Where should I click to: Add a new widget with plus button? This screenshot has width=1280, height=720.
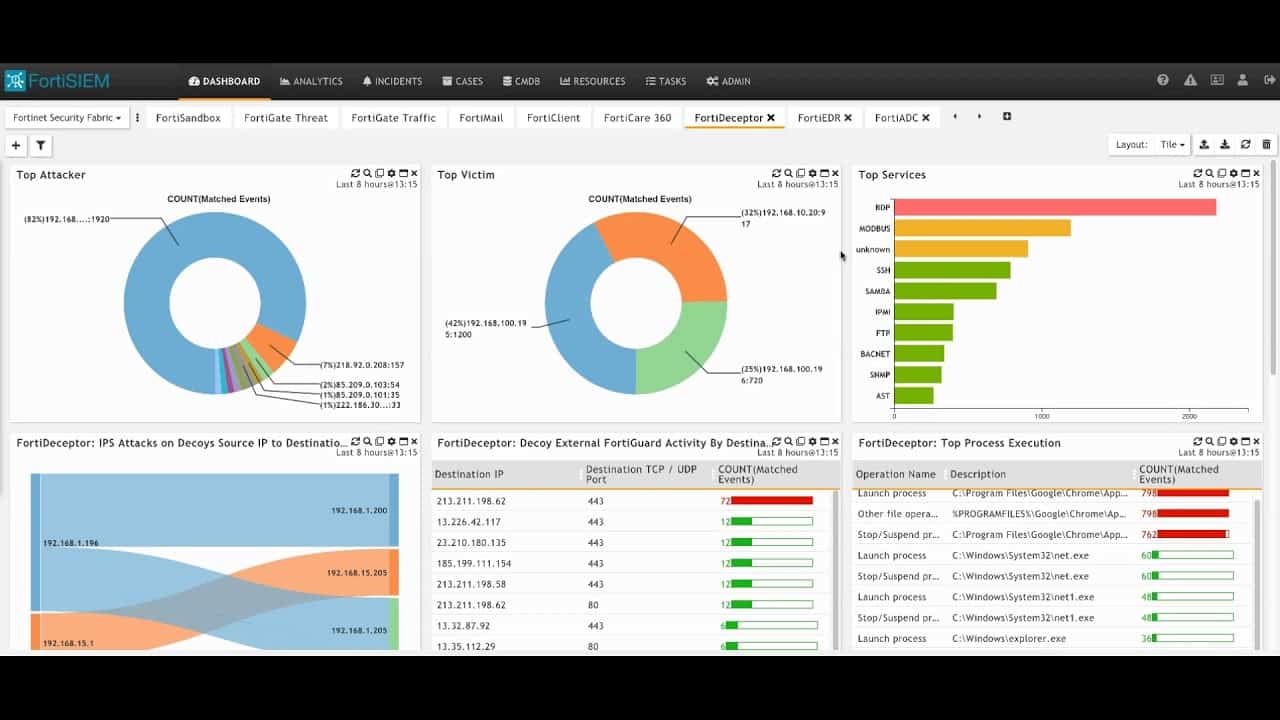click(16, 146)
